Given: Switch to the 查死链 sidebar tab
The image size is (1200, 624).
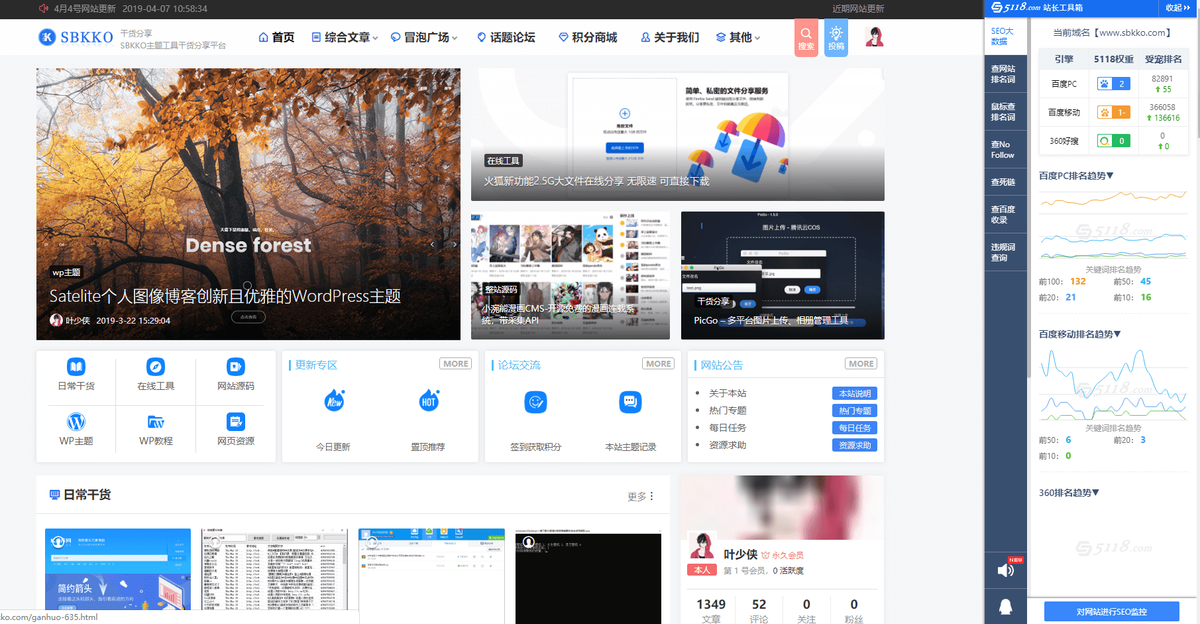Looking at the screenshot, I should [x=1003, y=182].
